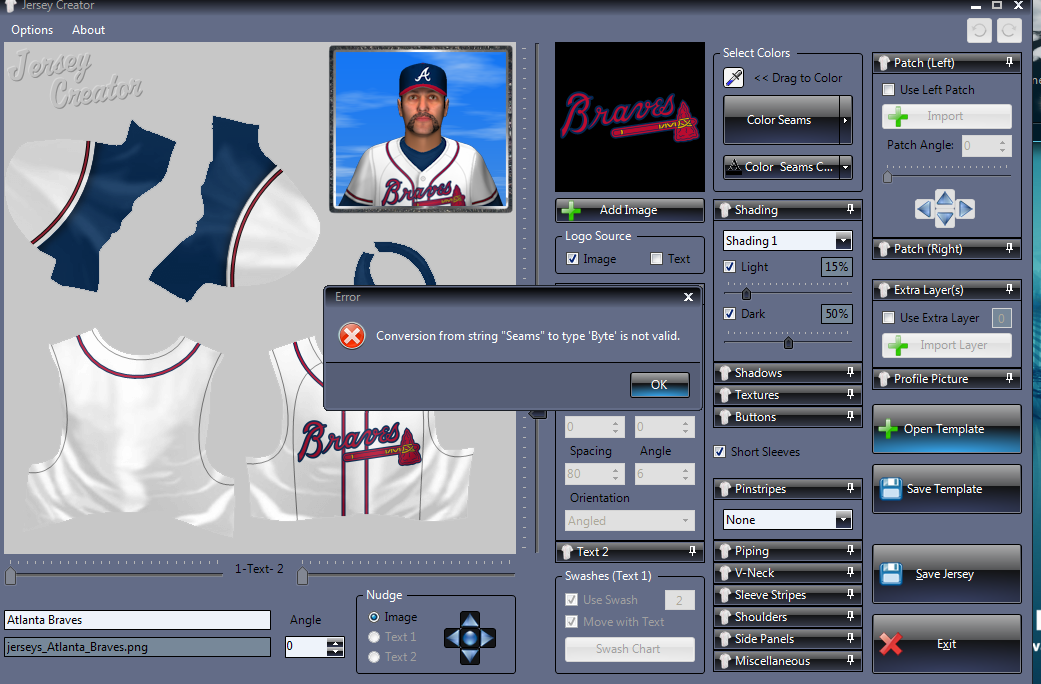Screen dimensions: 1041x684
Task: Pin the Shading panel with its pushpin
Action: [850, 210]
